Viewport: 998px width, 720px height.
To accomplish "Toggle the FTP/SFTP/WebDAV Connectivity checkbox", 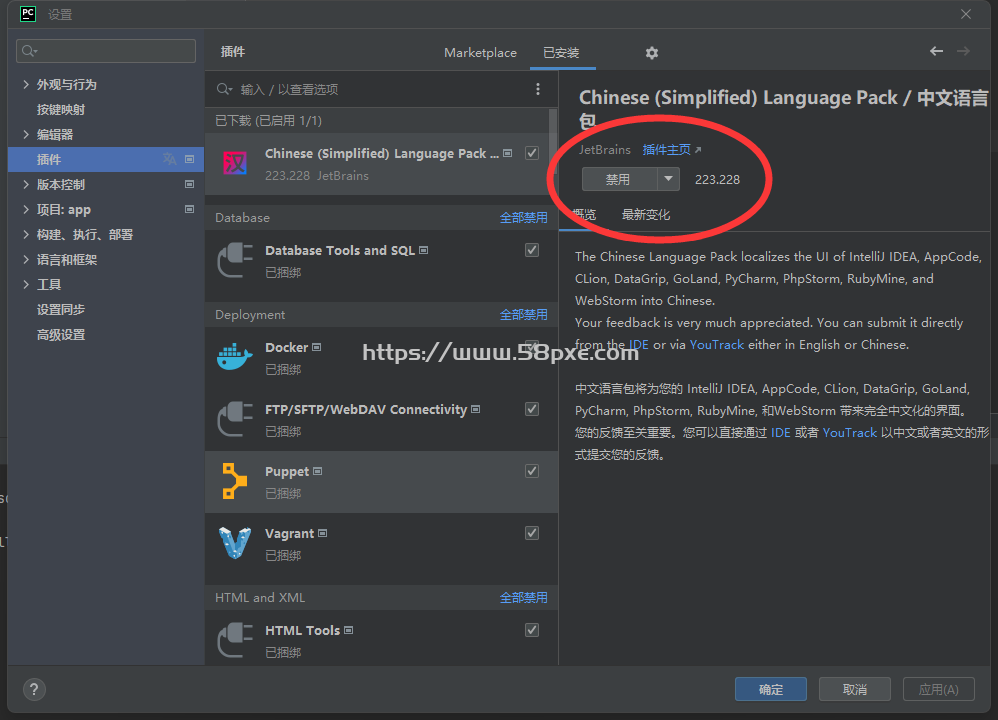I will click(532, 409).
